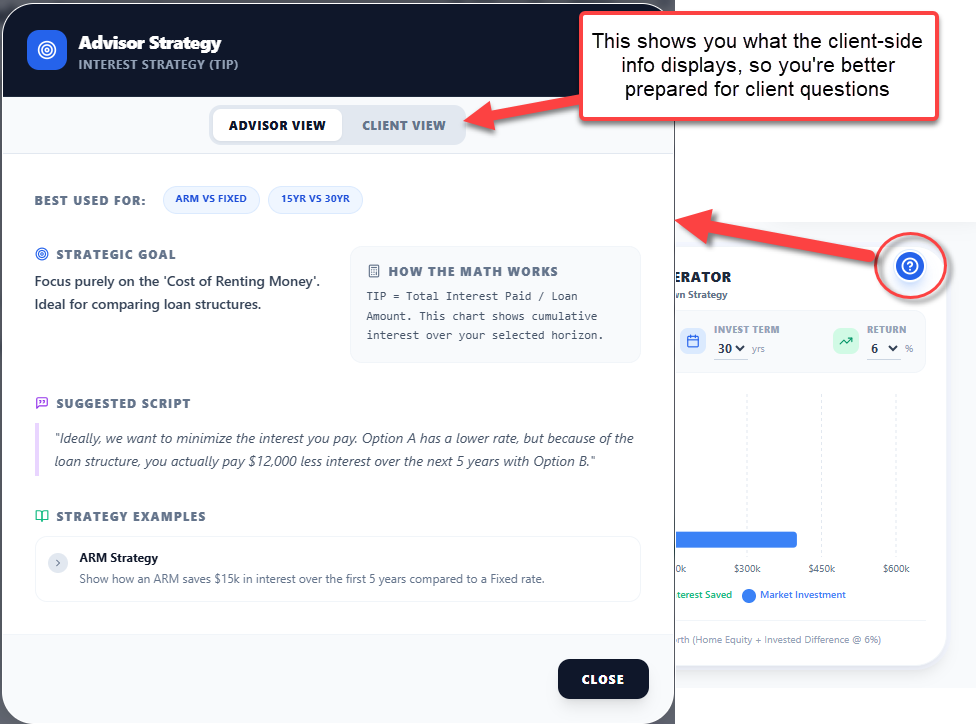Click the Invest Term calendar icon
Viewport: 977px width, 724px height.
click(x=693, y=341)
